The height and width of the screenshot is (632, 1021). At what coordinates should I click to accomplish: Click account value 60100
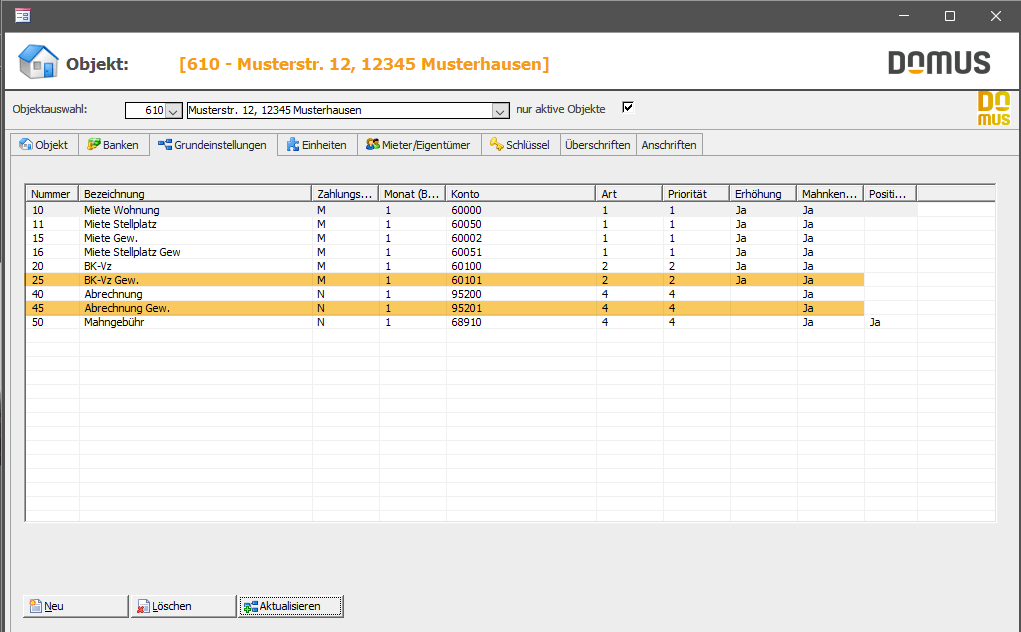point(466,266)
